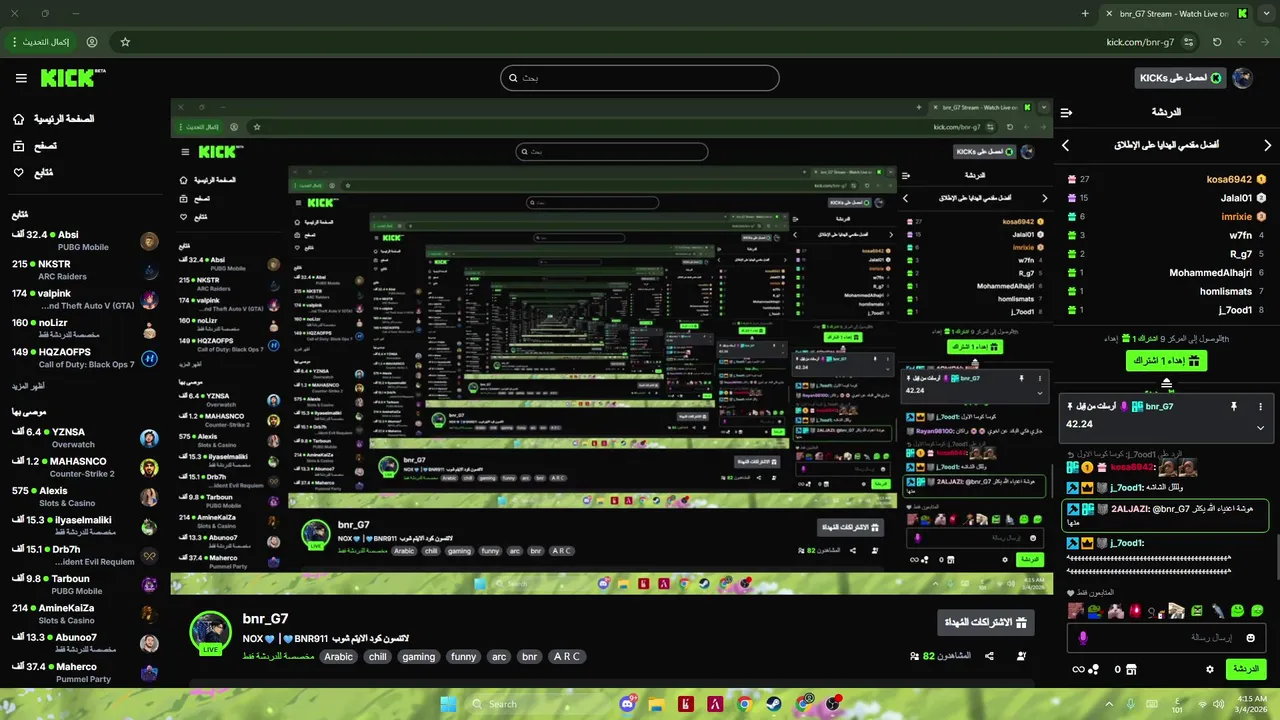Open MAHASNCO channel in sidebar

(x=85, y=467)
